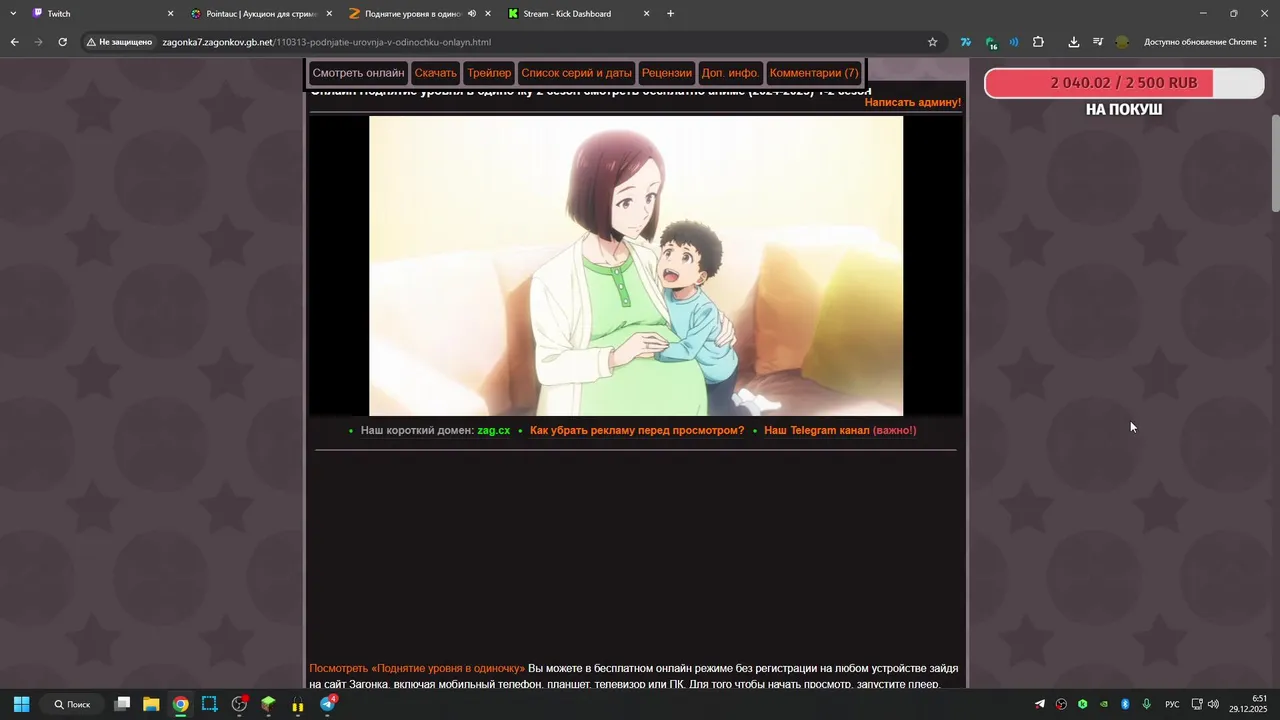Open the 'Список серий и даты' tab

coord(577,73)
